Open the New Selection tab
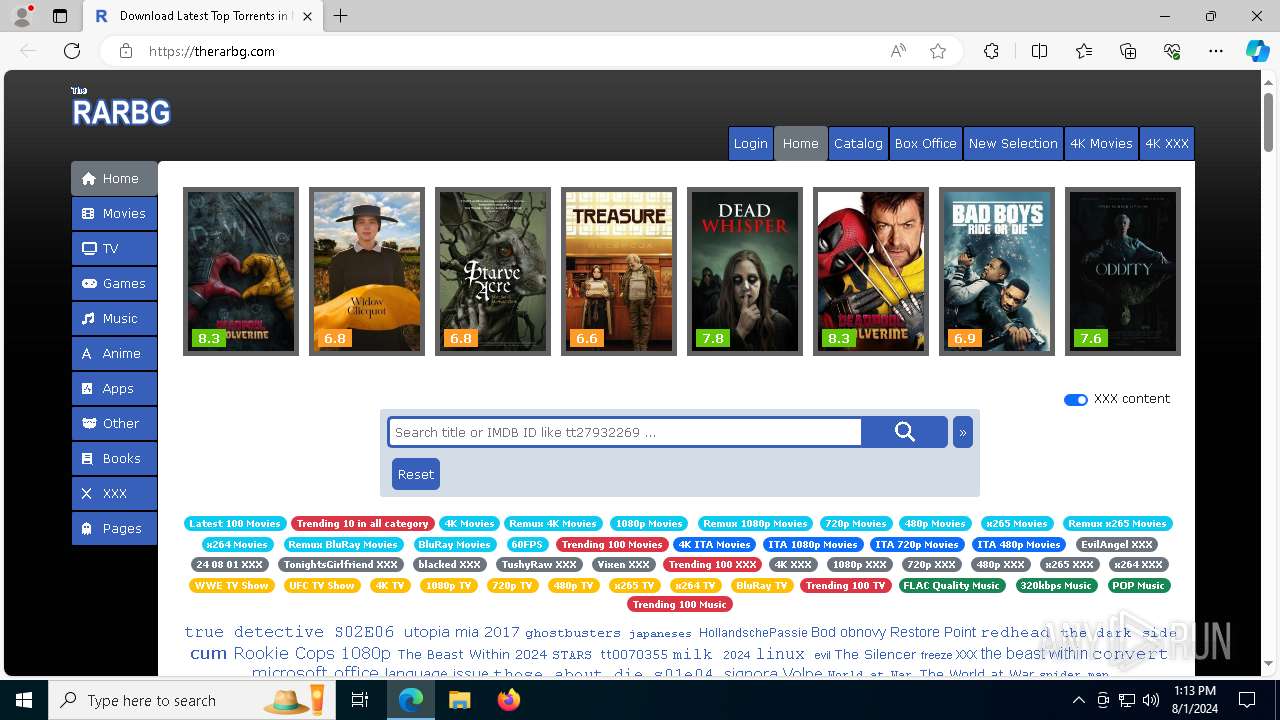 pos(1013,143)
